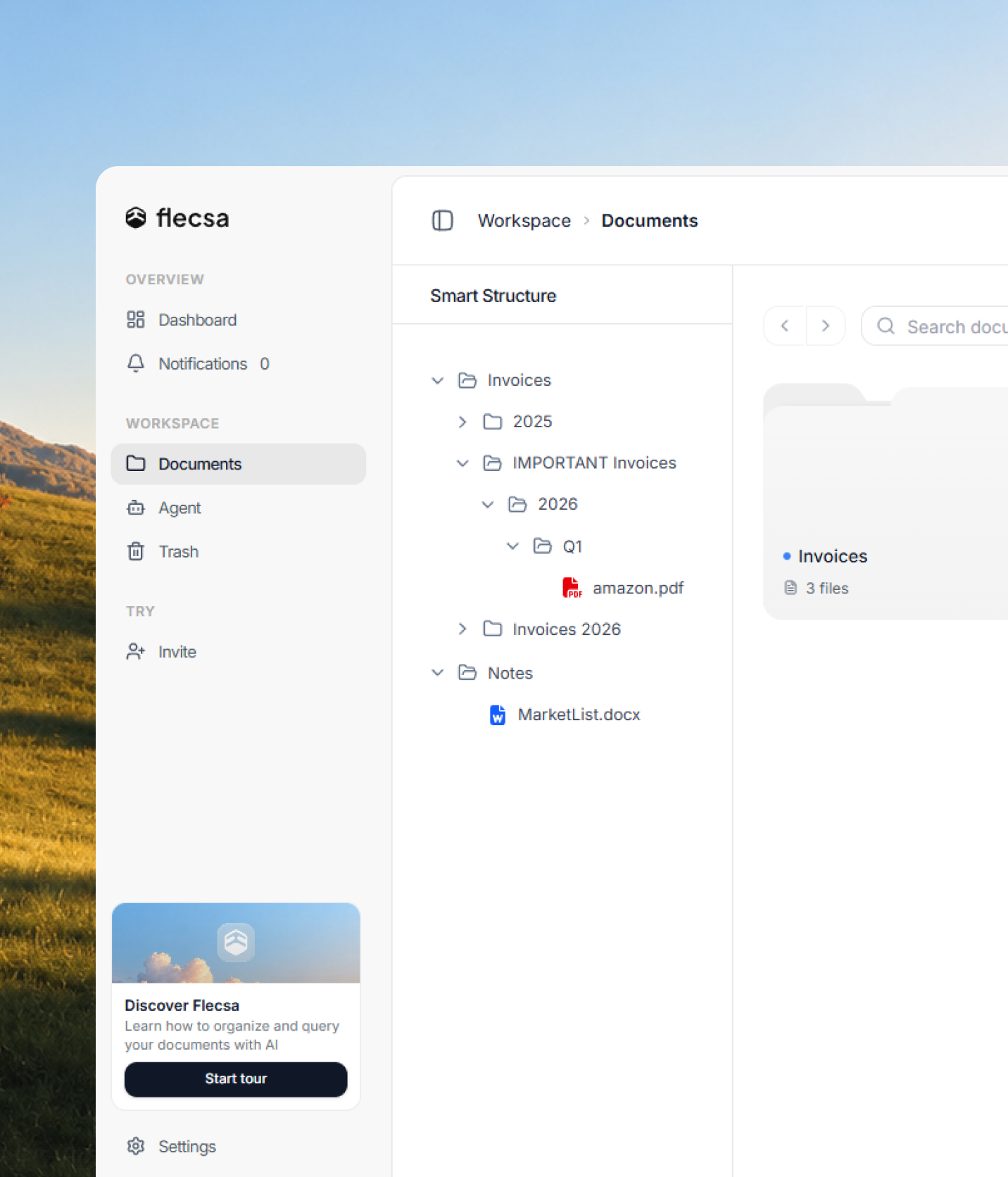
Task: Click the Invoices 2026 folder icon
Action: click(493, 629)
